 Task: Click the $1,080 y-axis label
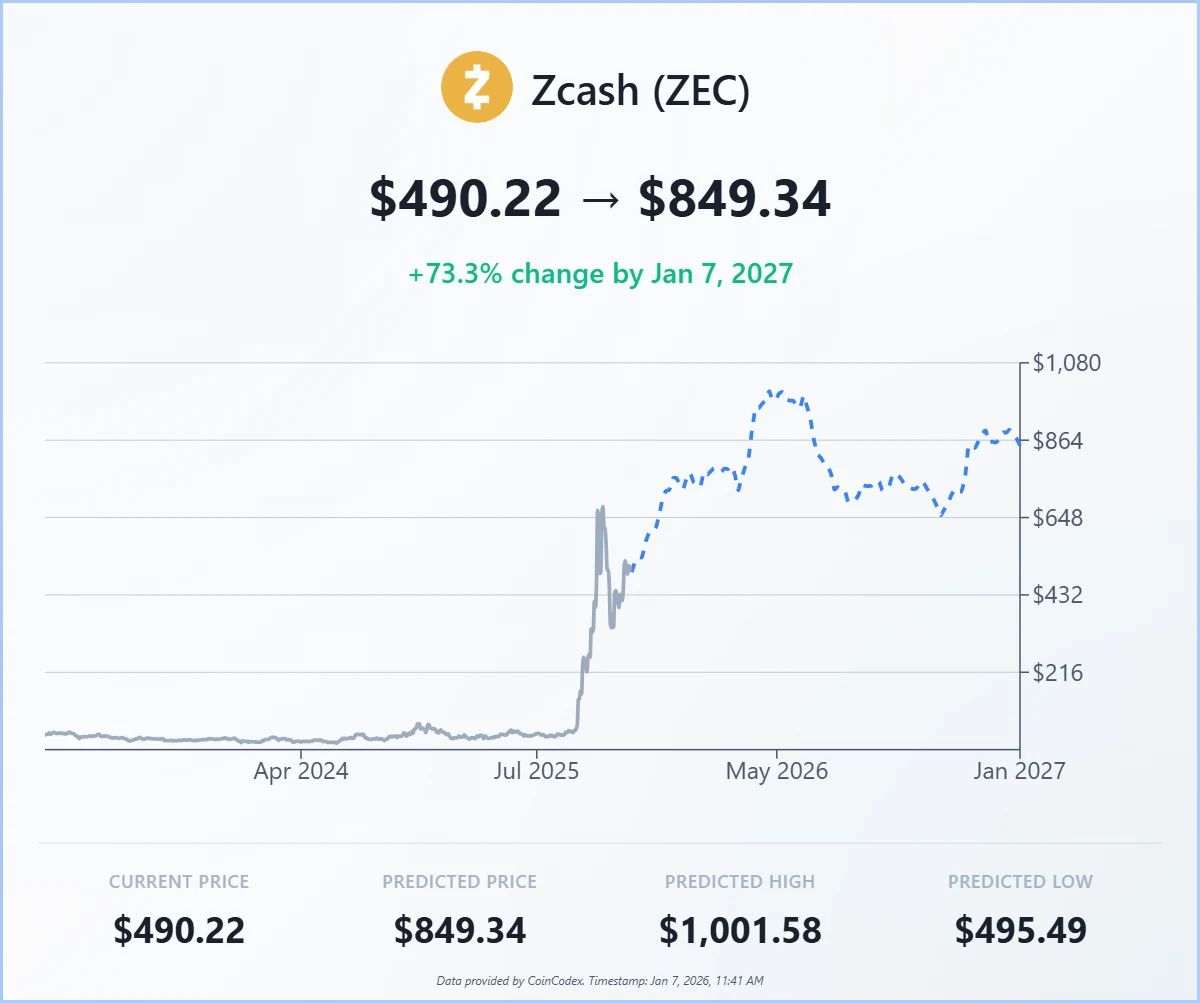point(1066,362)
